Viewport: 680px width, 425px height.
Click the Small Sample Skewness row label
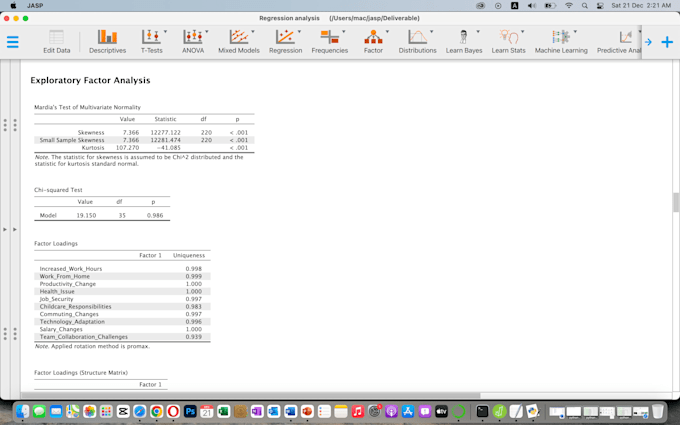coord(72,141)
